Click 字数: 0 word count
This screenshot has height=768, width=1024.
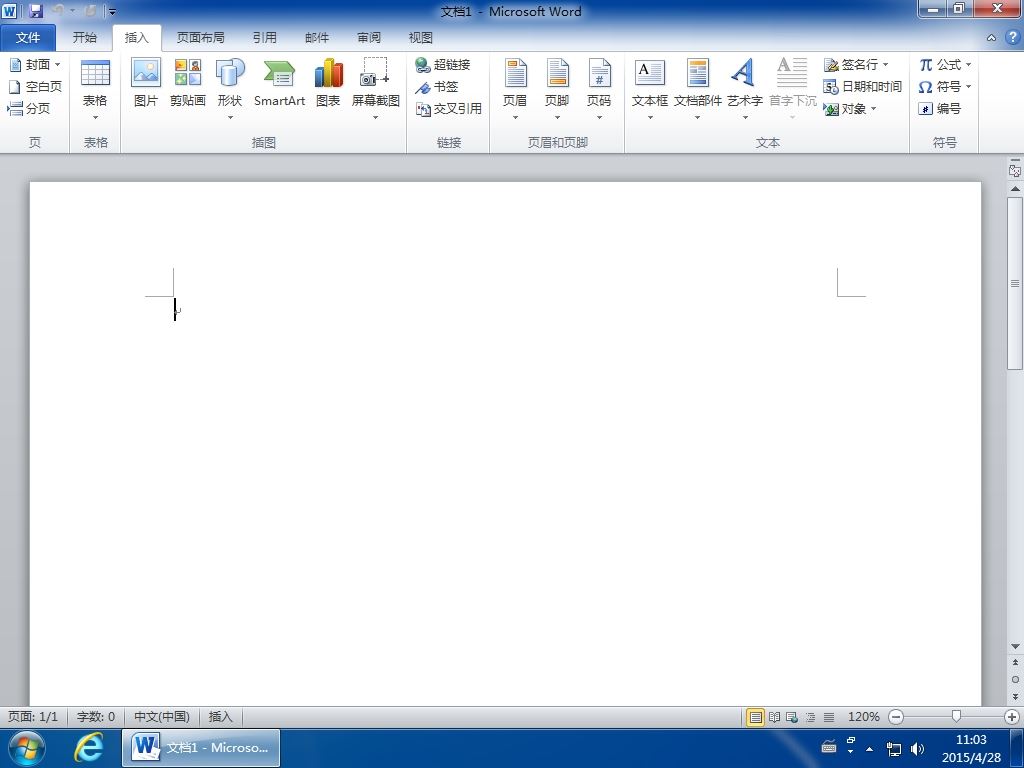pos(96,716)
